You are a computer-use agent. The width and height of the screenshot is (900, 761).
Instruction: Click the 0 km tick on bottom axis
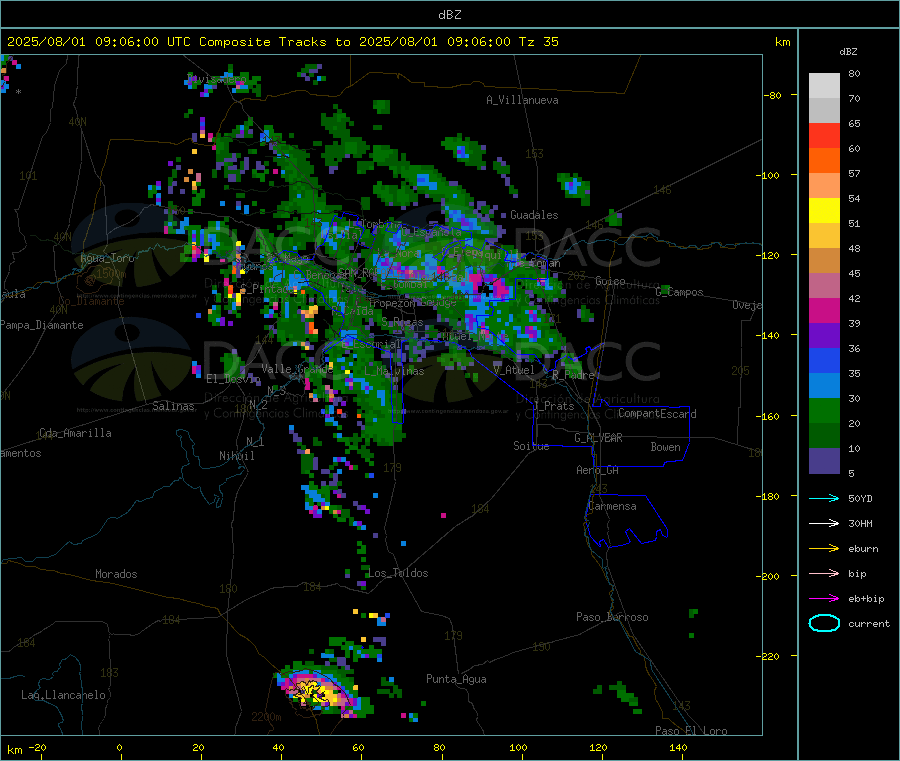pos(119,747)
